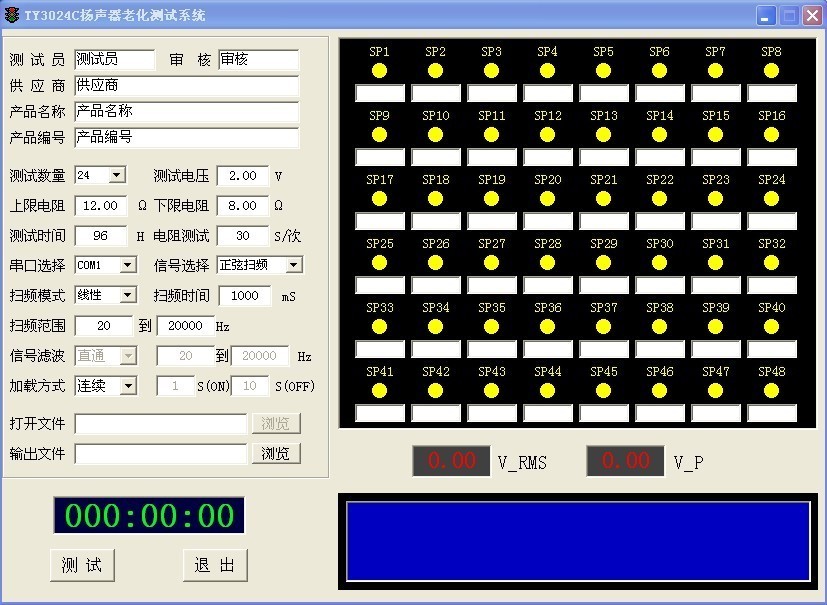Click the 退出 exit button

tap(215, 565)
